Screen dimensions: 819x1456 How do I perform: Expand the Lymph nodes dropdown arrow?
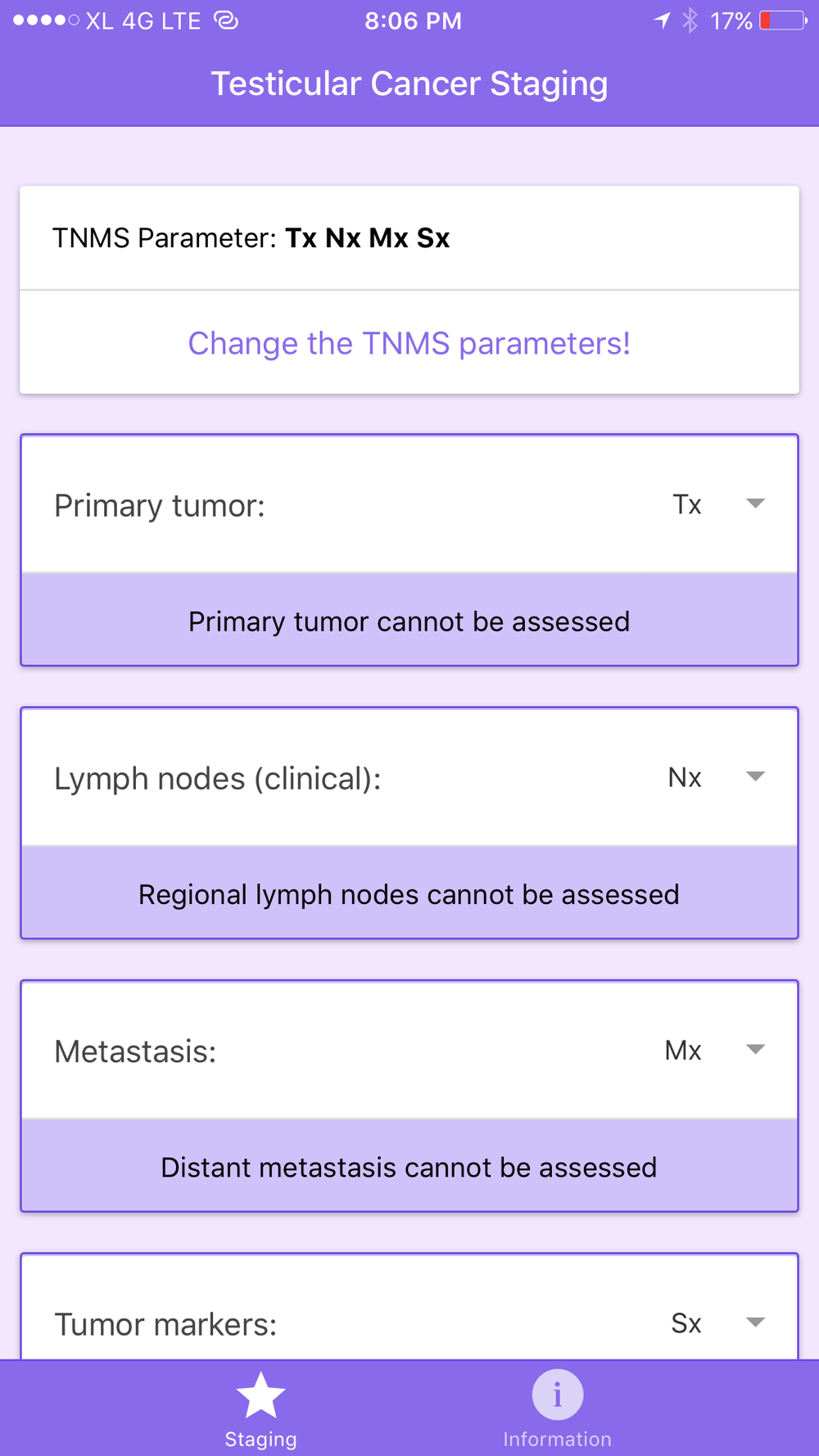click(755, 776)
